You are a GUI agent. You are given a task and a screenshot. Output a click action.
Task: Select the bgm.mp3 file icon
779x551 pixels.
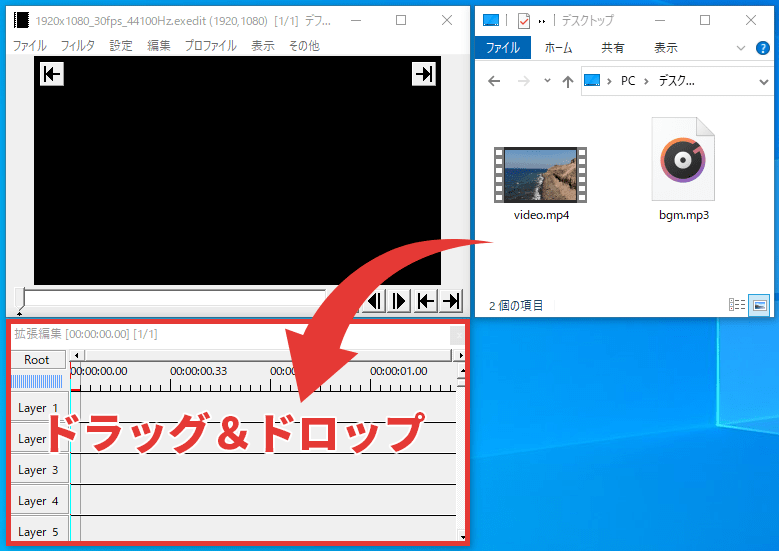tap(683, 159)
